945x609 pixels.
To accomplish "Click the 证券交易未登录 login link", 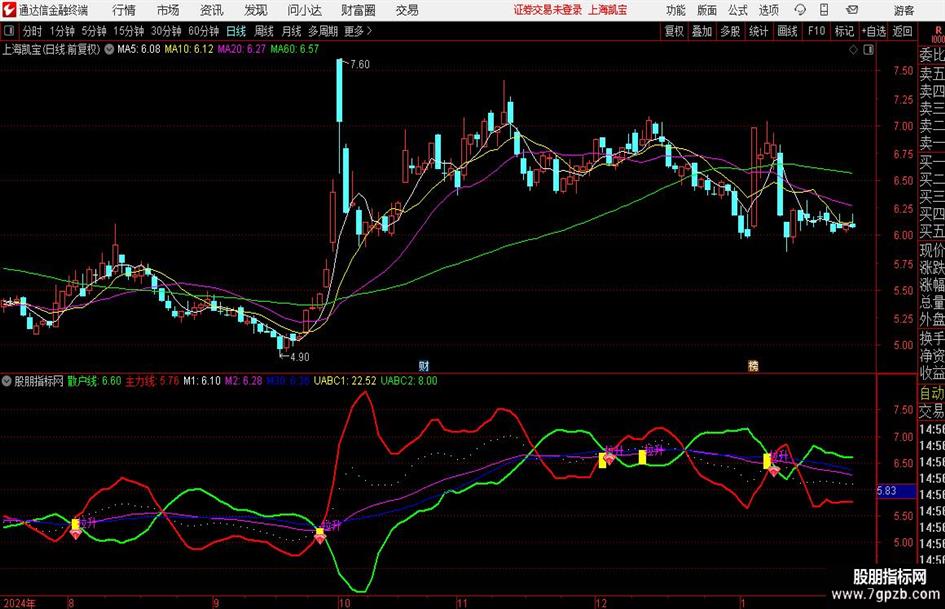I will click(548, 10).
